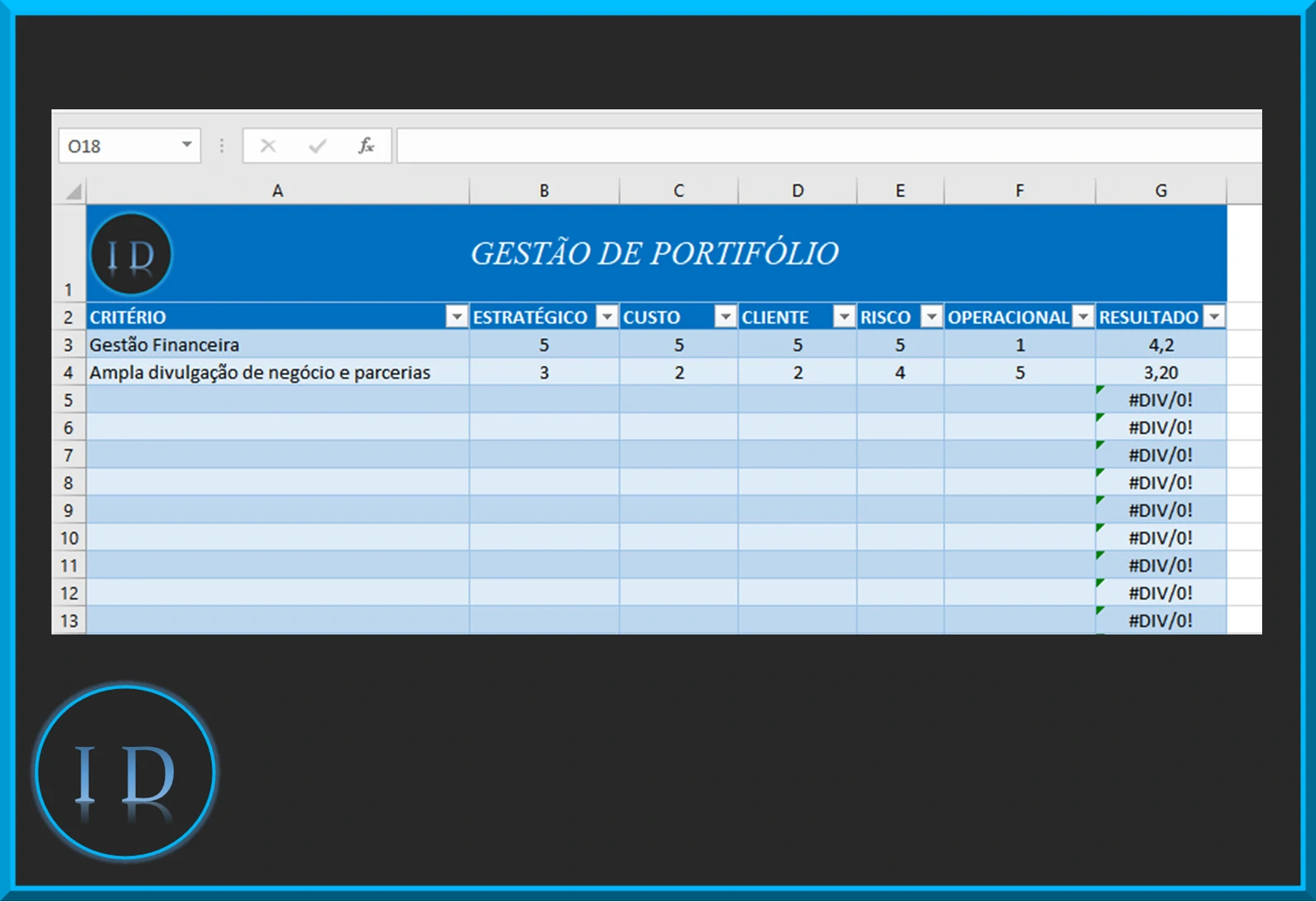Select row 5 header
This screenshot has height=902, width=1316.
(69, 400)
